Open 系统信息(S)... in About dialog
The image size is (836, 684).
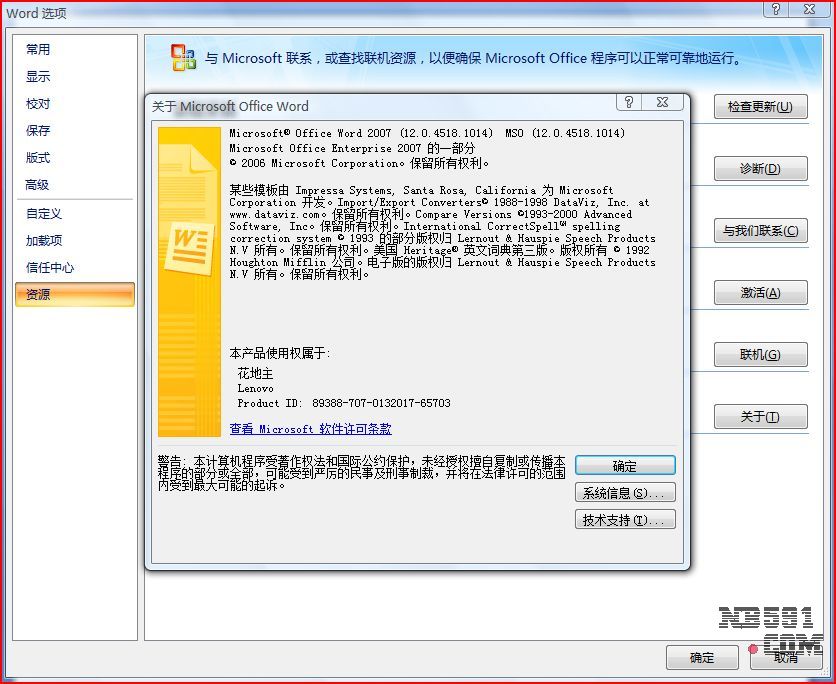pos(625,493)
